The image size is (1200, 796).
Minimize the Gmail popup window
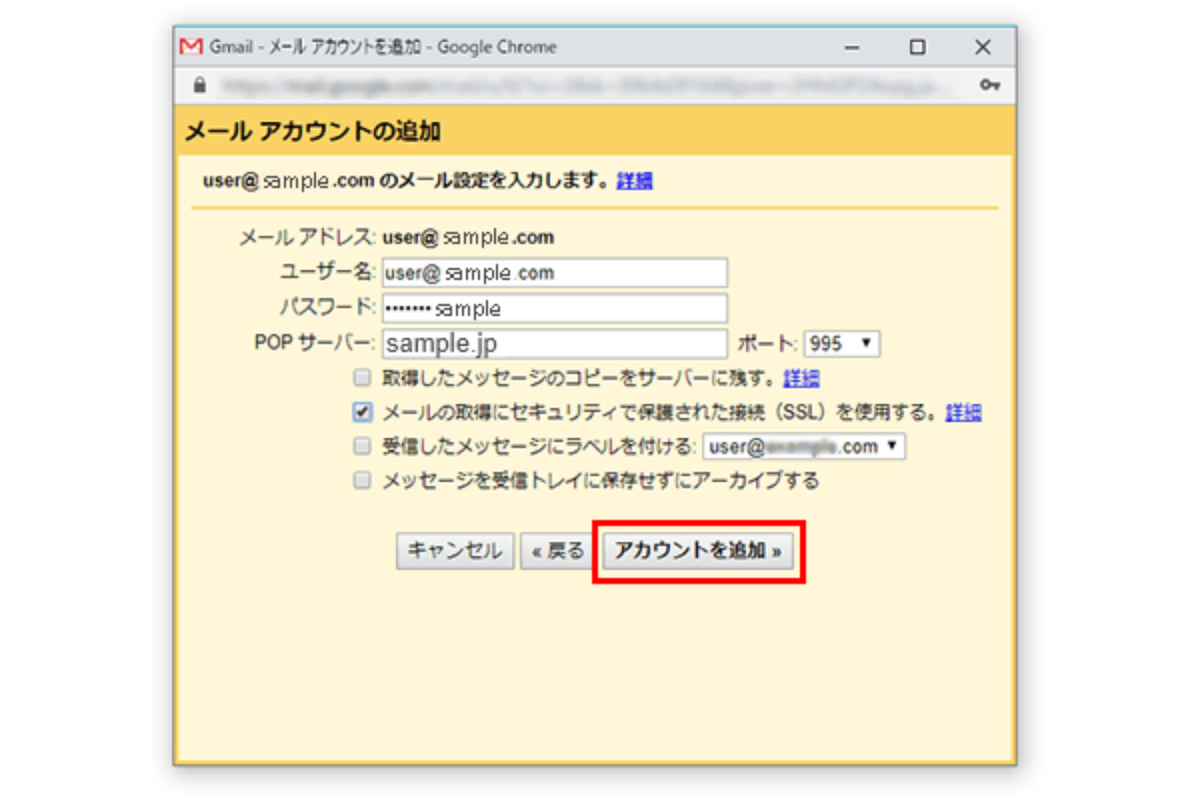click(x=851, y=47)
